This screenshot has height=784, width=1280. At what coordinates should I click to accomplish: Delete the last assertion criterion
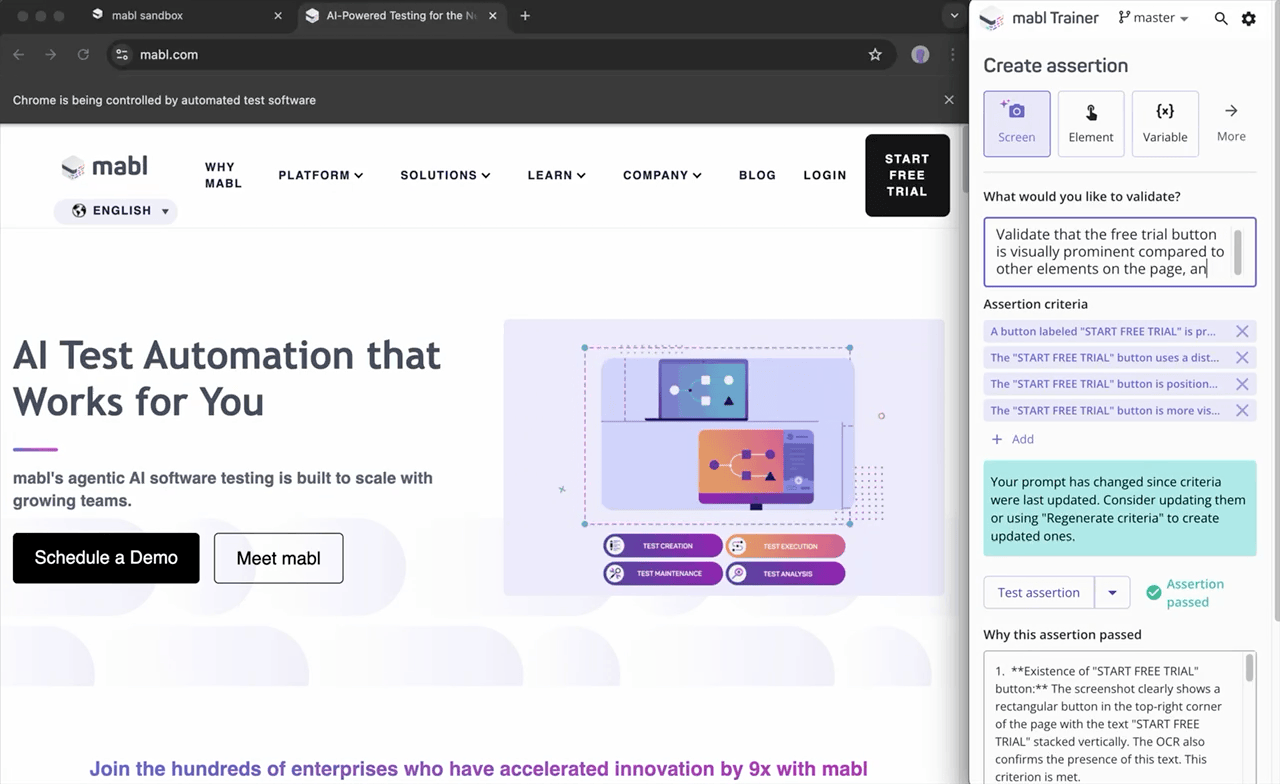point(1242,410)
